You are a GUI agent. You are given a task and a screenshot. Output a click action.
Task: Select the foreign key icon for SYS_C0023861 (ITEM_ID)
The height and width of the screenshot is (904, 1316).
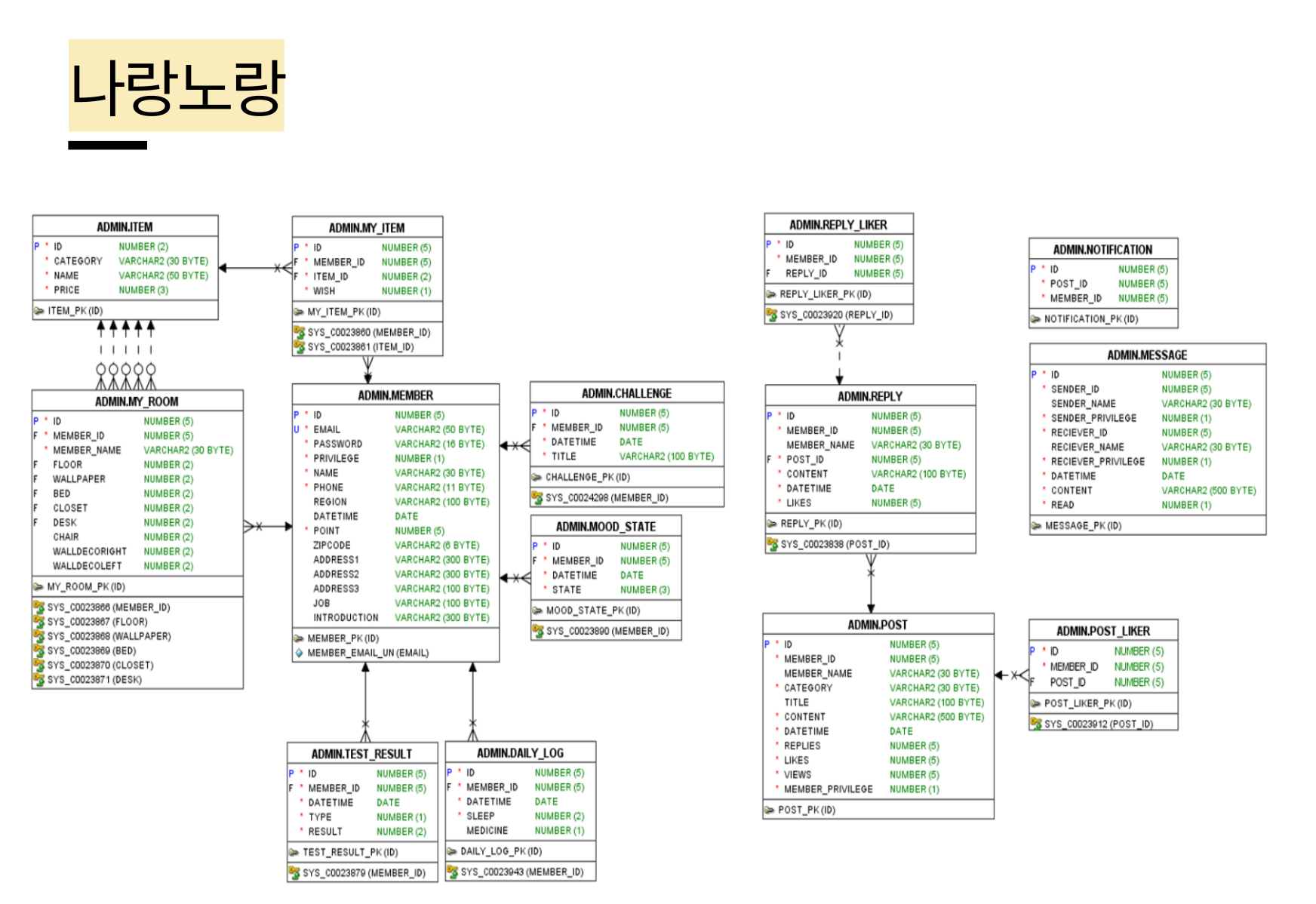(x=299, y=347)
